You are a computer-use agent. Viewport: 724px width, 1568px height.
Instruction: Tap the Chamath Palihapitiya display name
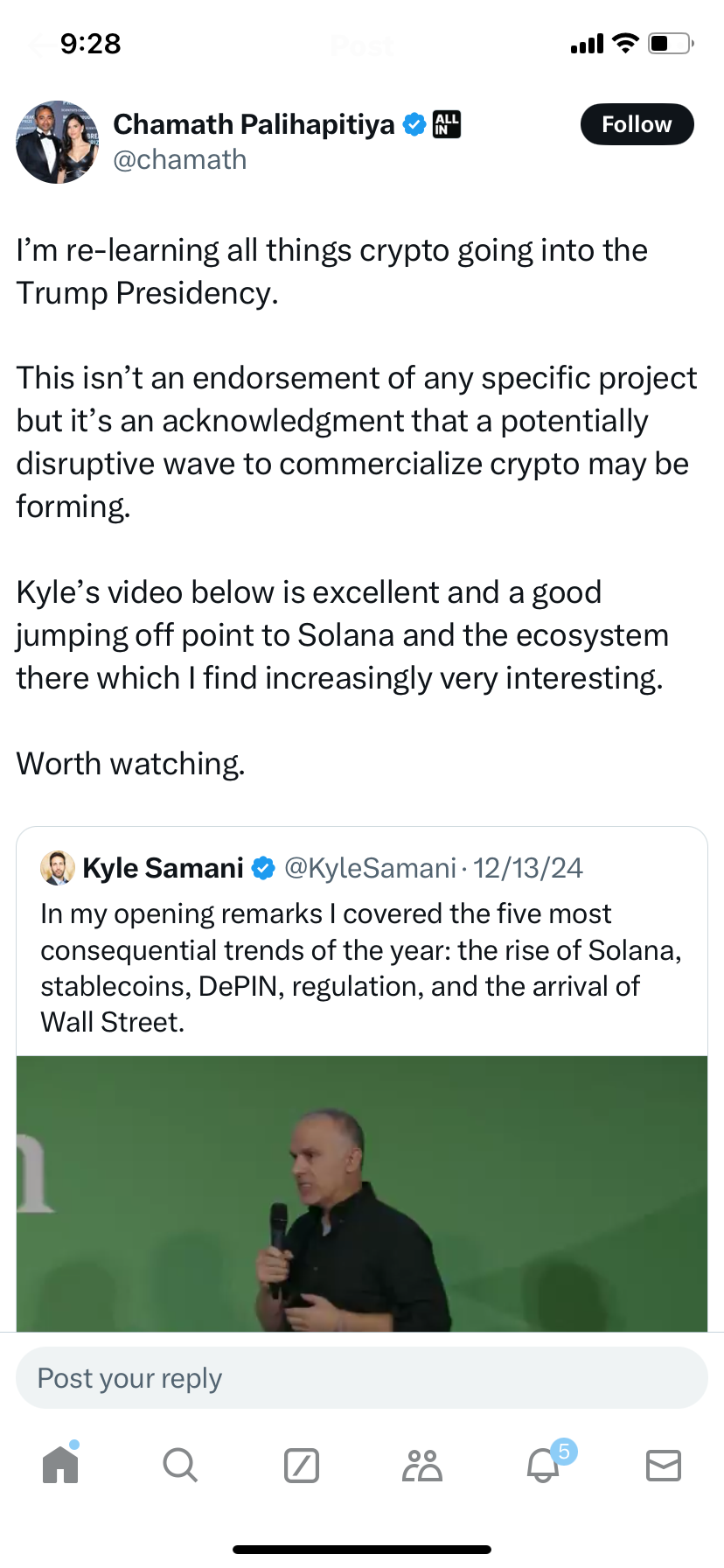click(x=254, y=124)
